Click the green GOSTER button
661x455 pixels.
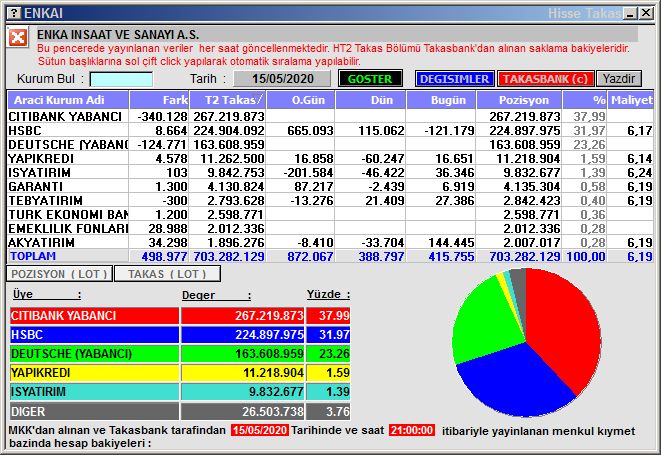click(370, 79)
